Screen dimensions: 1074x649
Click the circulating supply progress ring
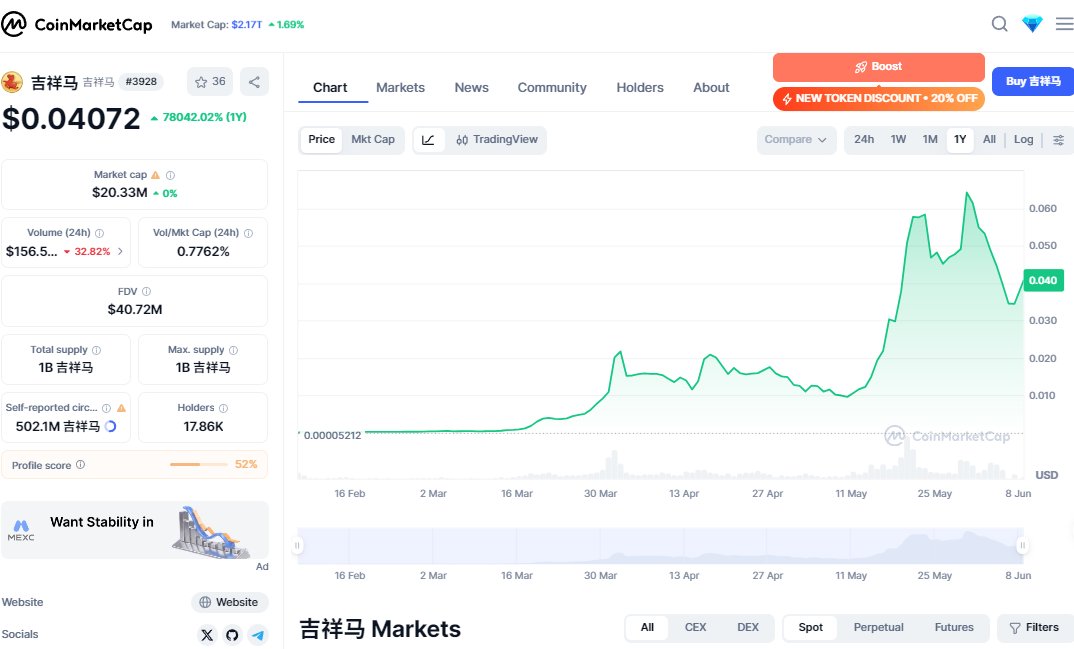(110, 426)
